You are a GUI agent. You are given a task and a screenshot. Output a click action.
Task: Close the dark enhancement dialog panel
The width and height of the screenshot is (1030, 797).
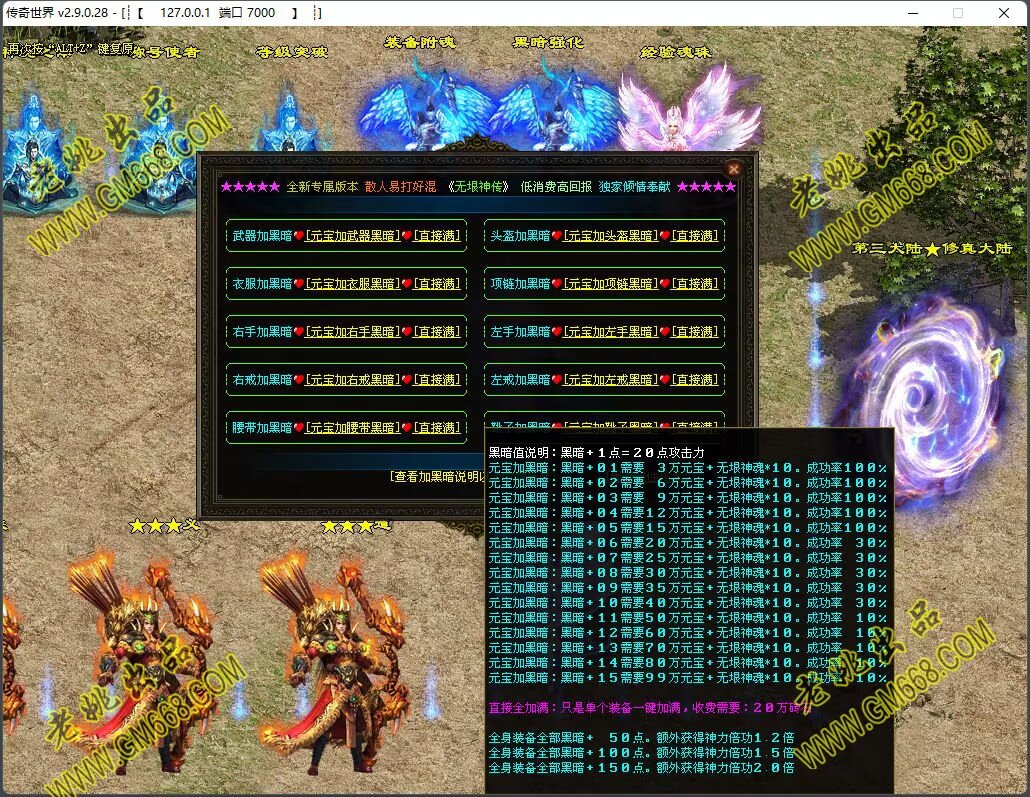click(734, 169)
